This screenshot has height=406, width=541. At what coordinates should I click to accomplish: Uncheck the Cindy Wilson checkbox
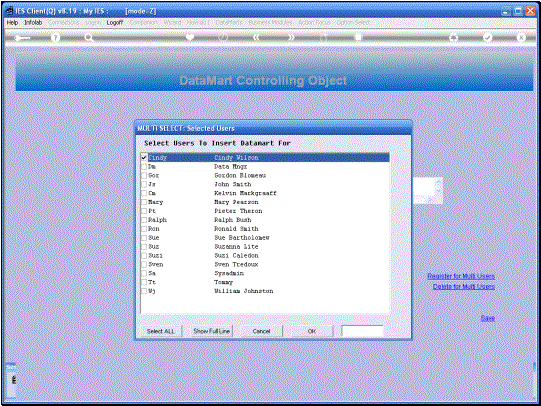pos(144,158)
